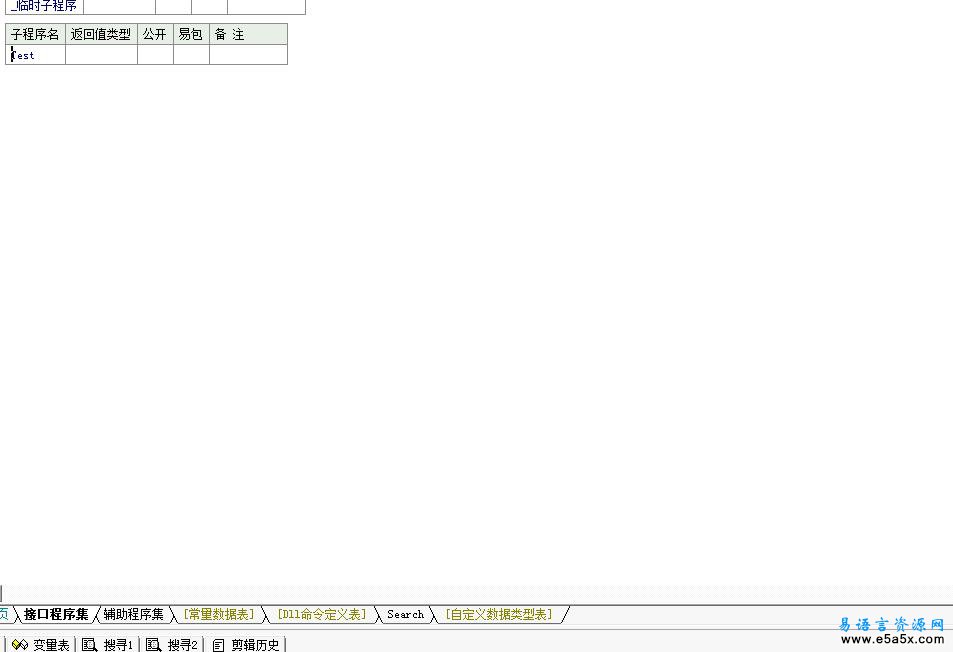The width and height of the screenshot is (953, 652).
Task: Open the [自定义数据类型表] tab
Action: pyautogui.click(x=498, y=614)
